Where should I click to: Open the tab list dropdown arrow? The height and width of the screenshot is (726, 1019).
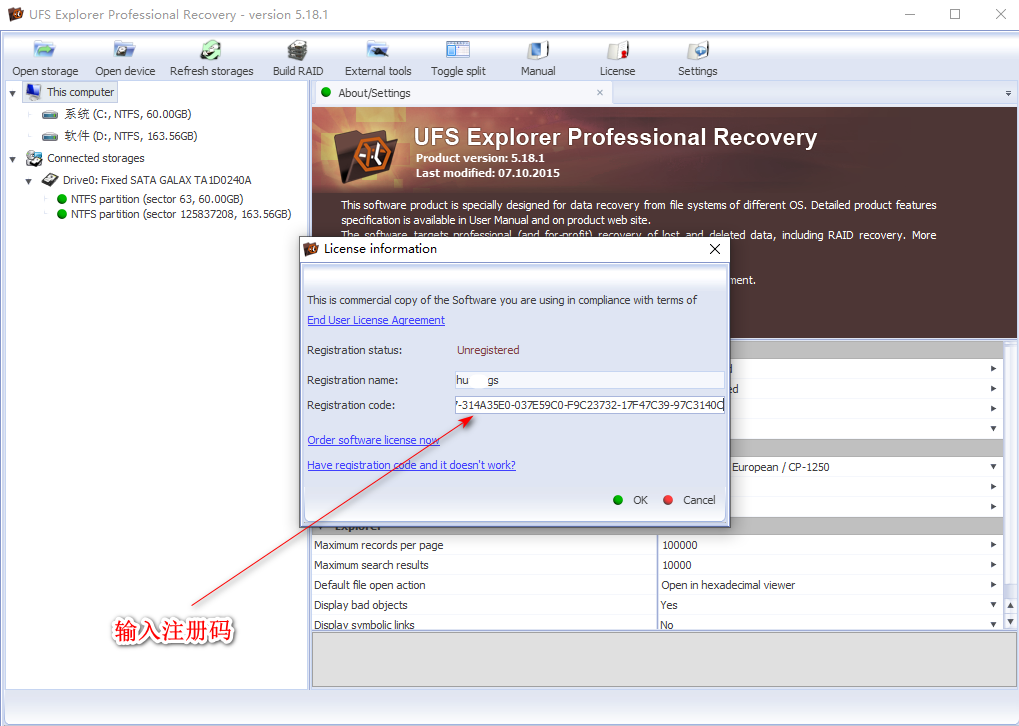click(1008, 94)
